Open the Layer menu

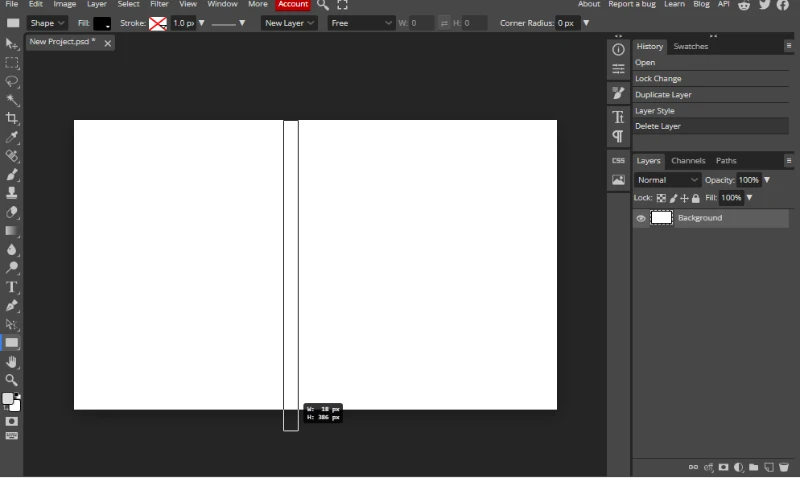[x=96, y=4]
